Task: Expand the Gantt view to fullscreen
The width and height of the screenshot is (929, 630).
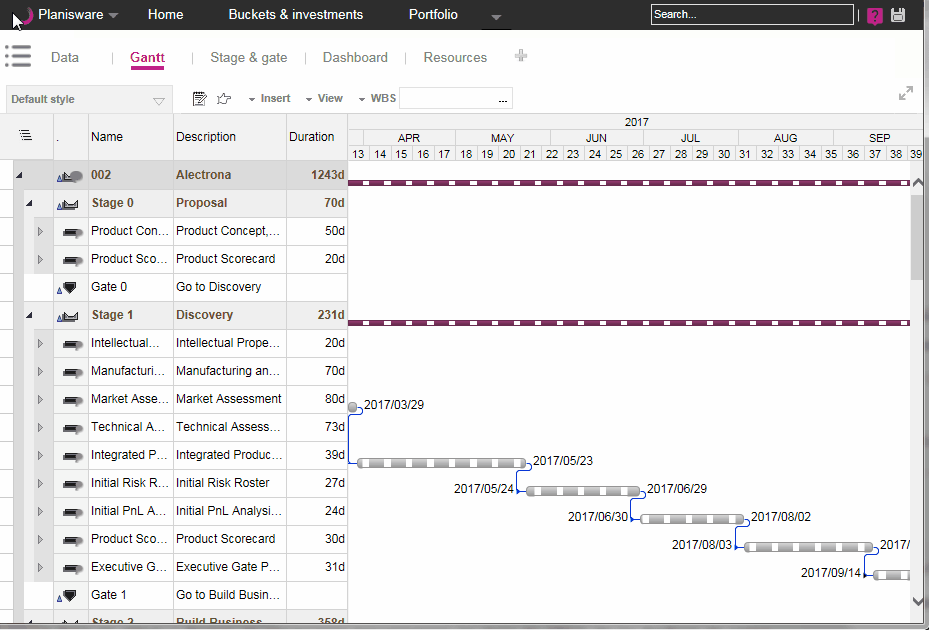Action: point(906,93)
